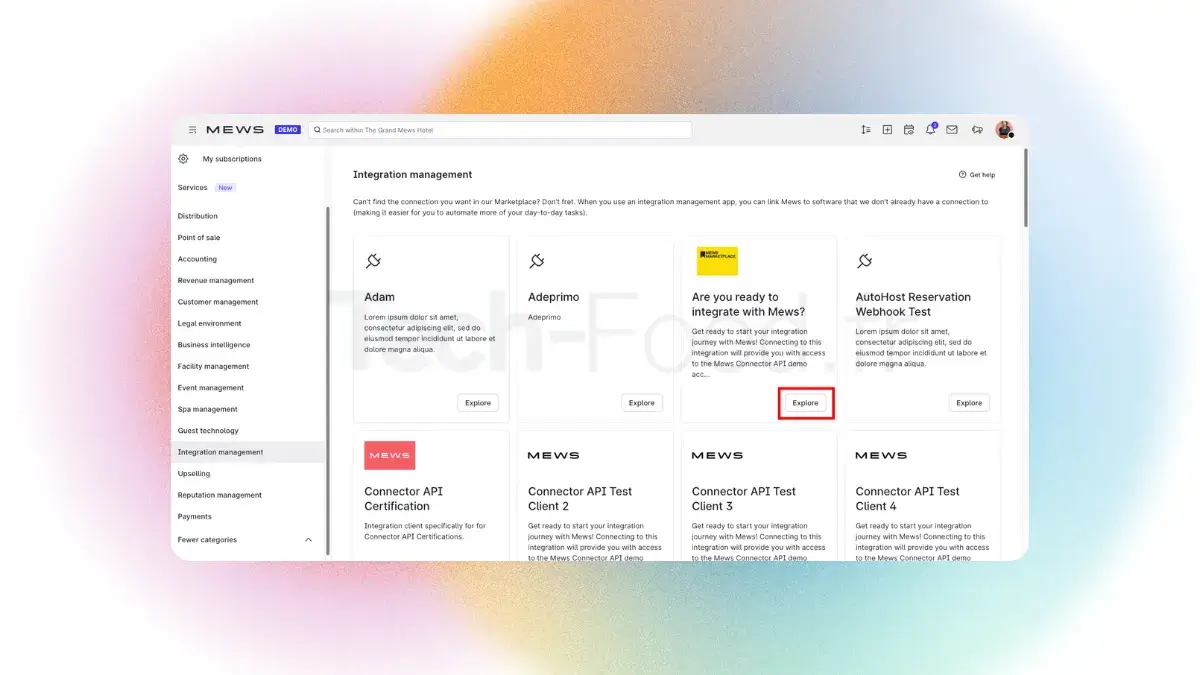Image resolution: width=1200 pixels, height=675 pixels.
Task: Open the calendar icon in the header
Action: (x=909, y=130)
